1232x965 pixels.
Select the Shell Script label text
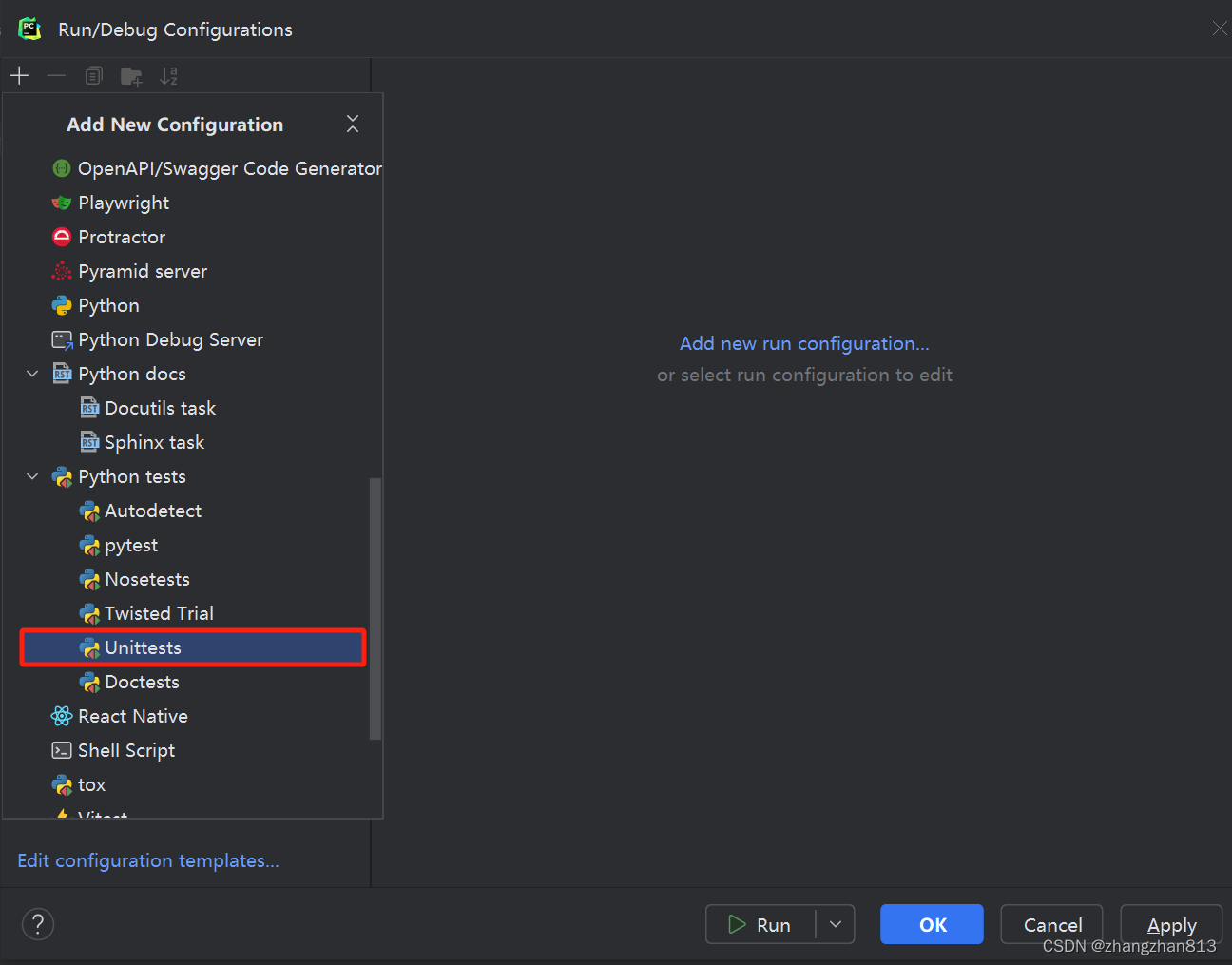[x=126, y=750]
